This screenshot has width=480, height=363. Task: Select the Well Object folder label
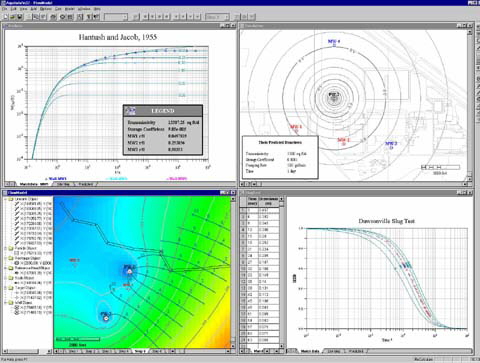click(x=23, y=303)
